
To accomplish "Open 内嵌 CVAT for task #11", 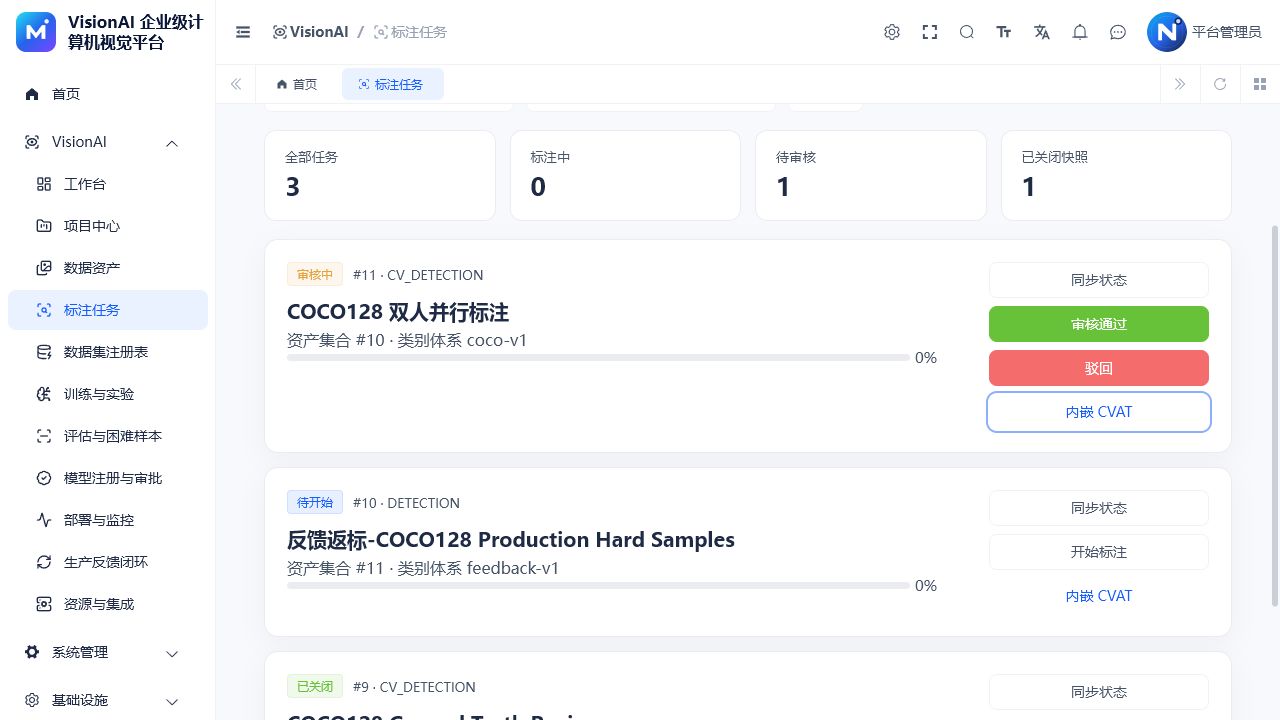I will [1099, 412].
